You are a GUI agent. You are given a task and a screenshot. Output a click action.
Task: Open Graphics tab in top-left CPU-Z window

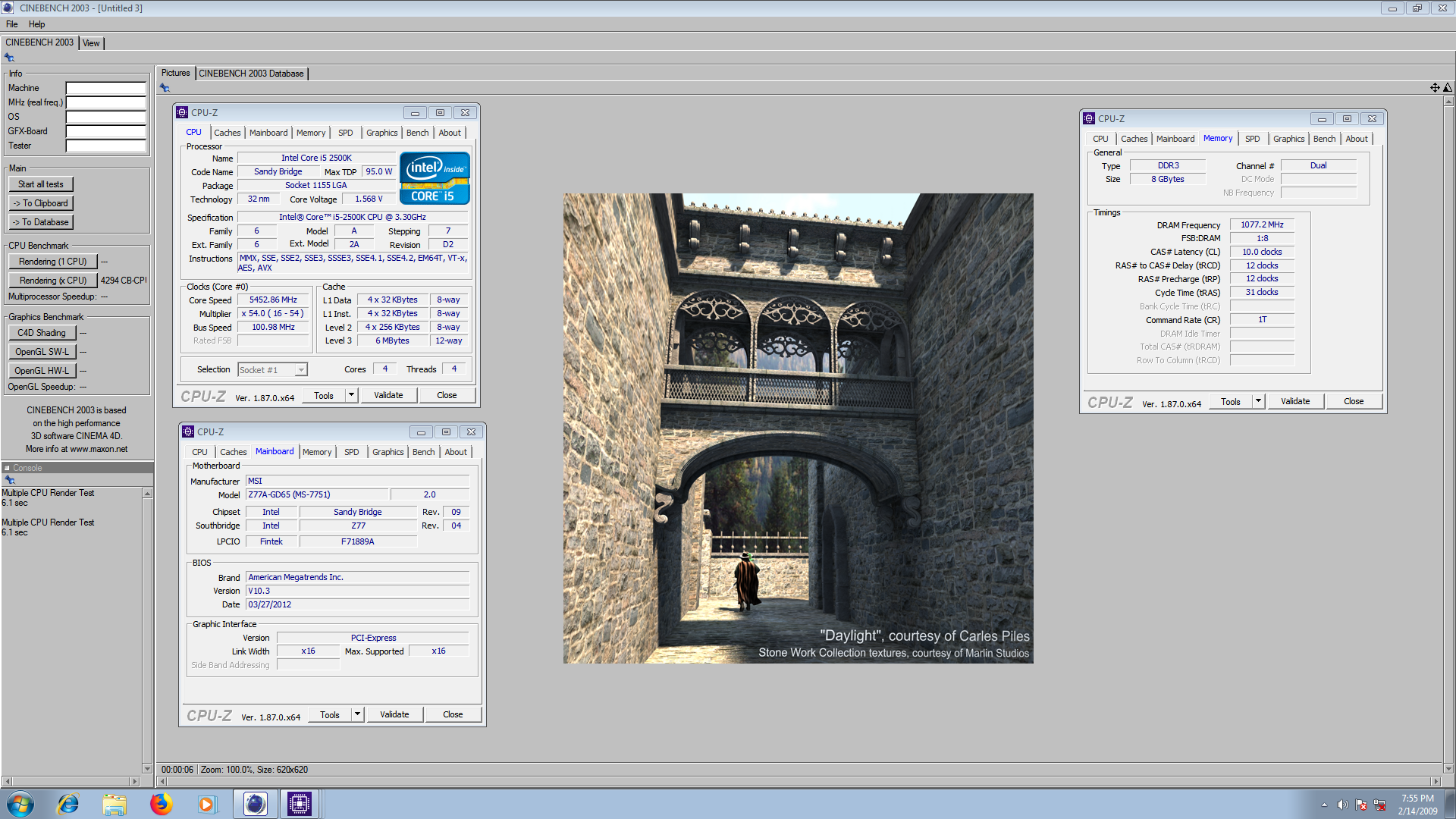(x=381, y=133)
